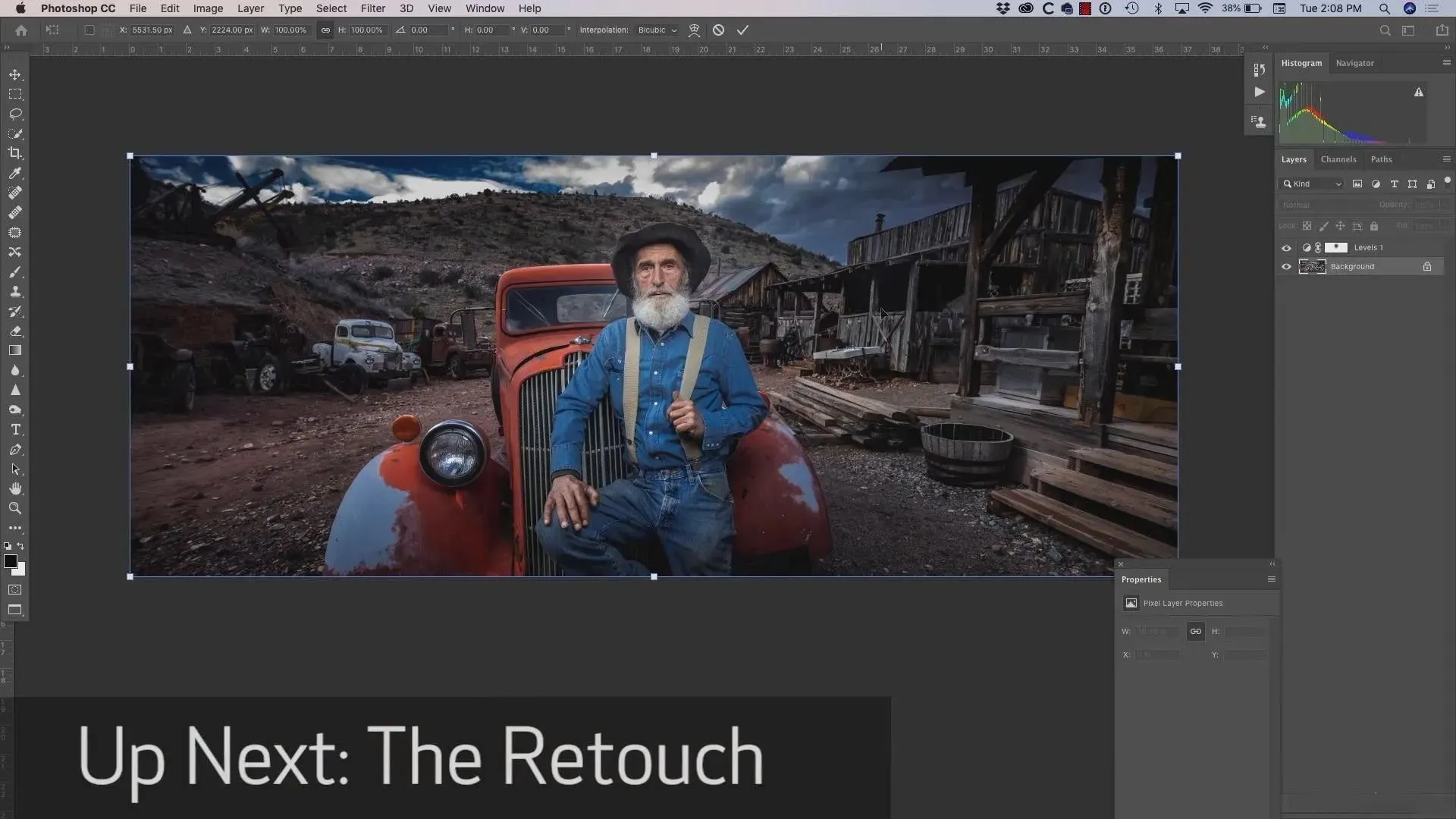Open the Filter menu
The width and height of the screenshot is (1456, 819).
[372, 8]
